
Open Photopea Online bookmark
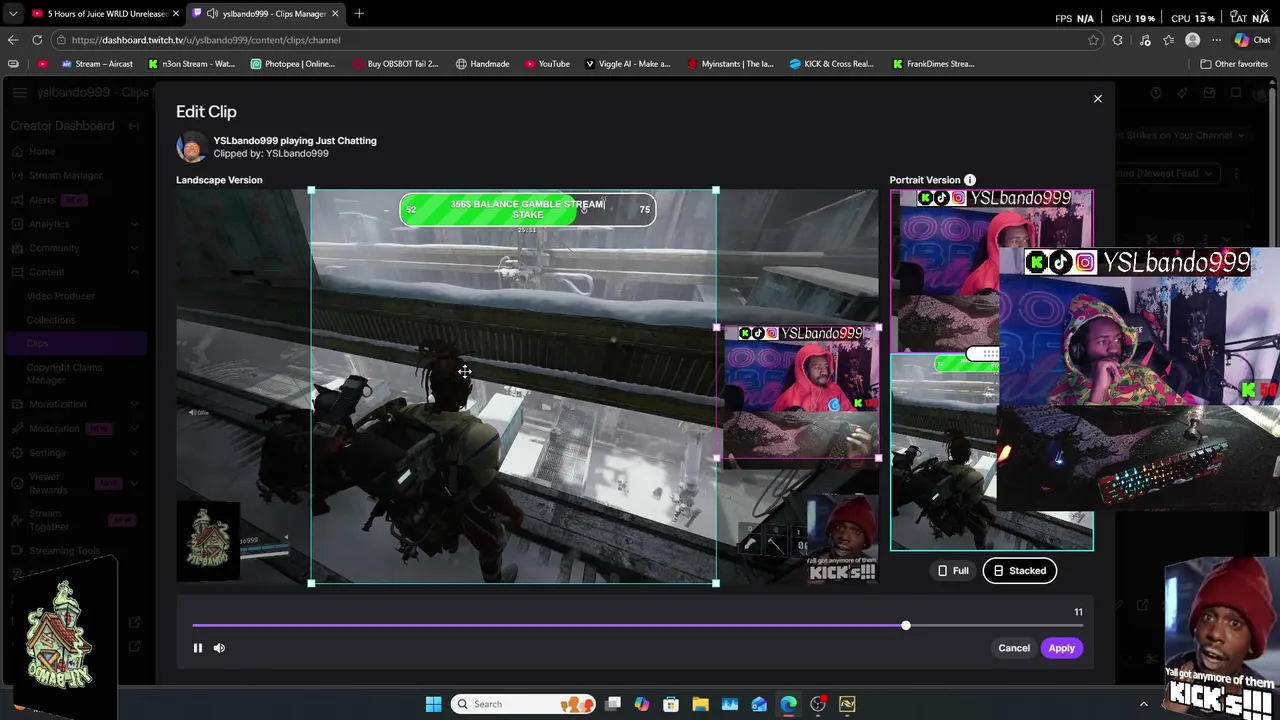[x=293, y=64]
